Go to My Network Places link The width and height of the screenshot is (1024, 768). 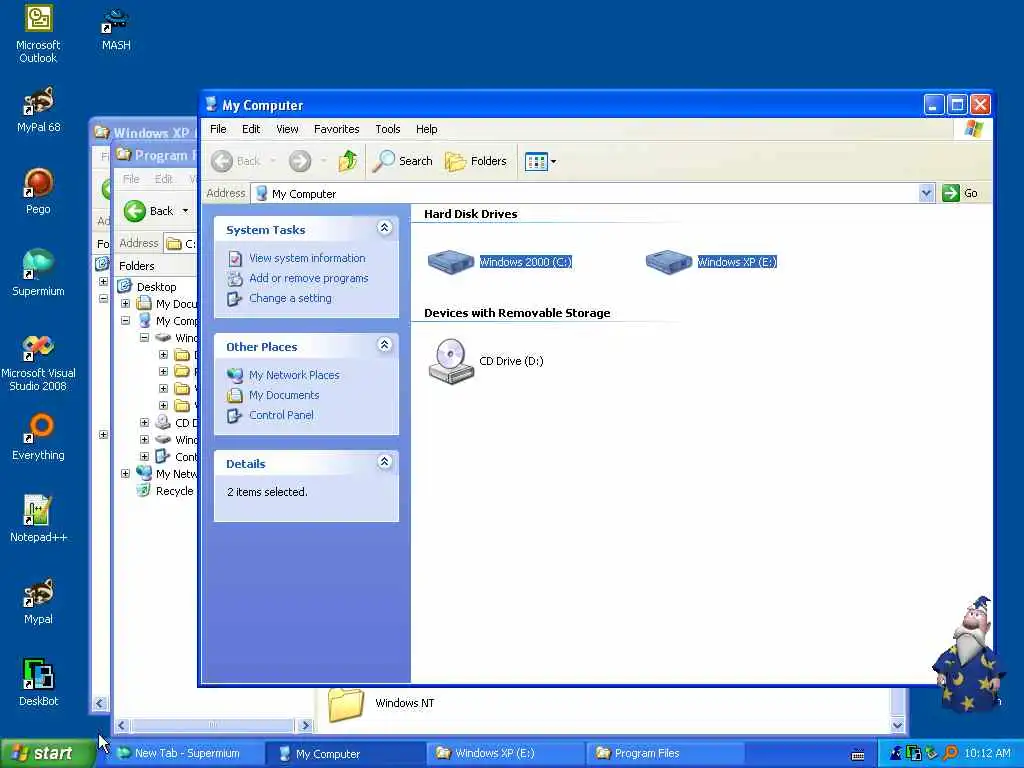pyautogui.click(x=294, y=375)
